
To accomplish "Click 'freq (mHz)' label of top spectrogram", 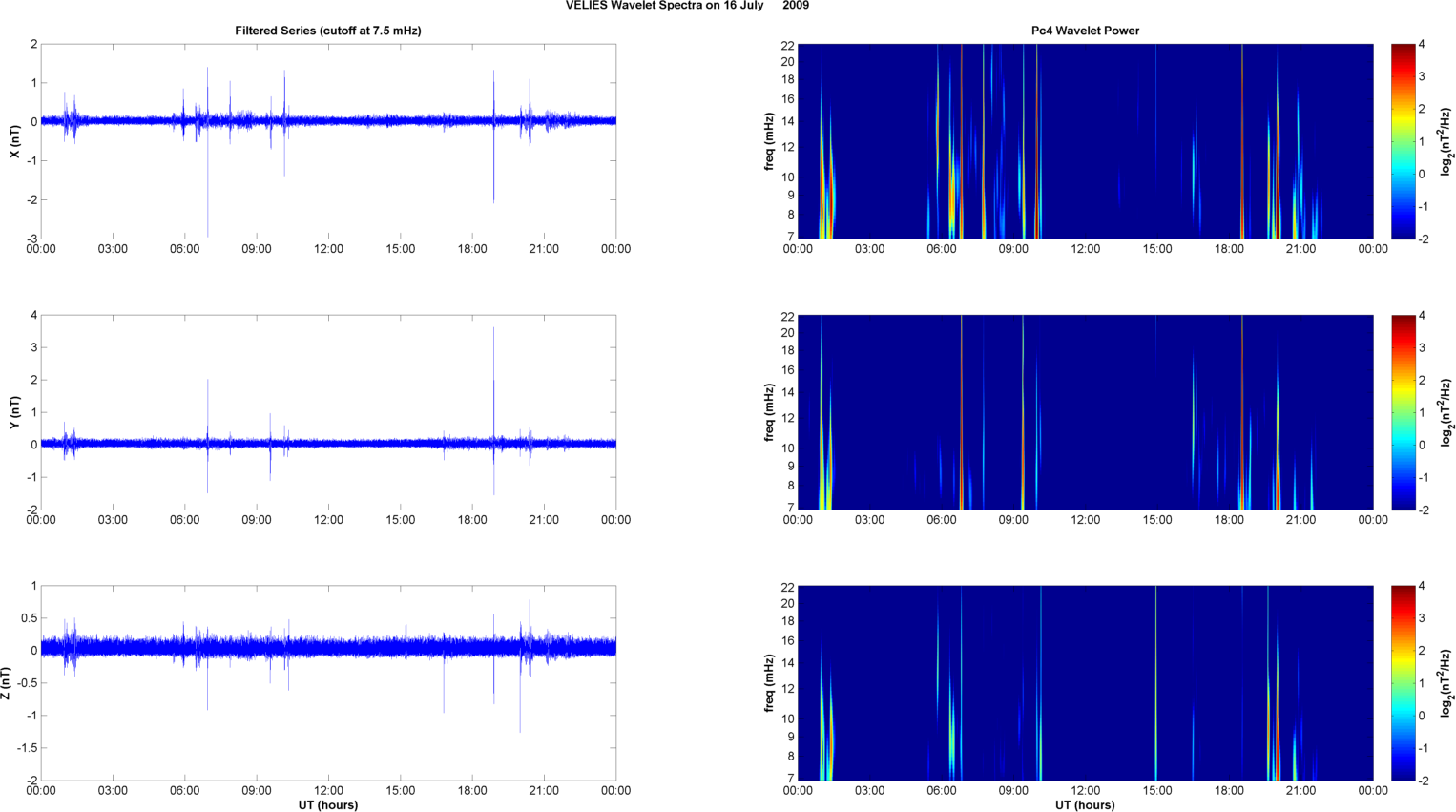I will tap(769, 141).
